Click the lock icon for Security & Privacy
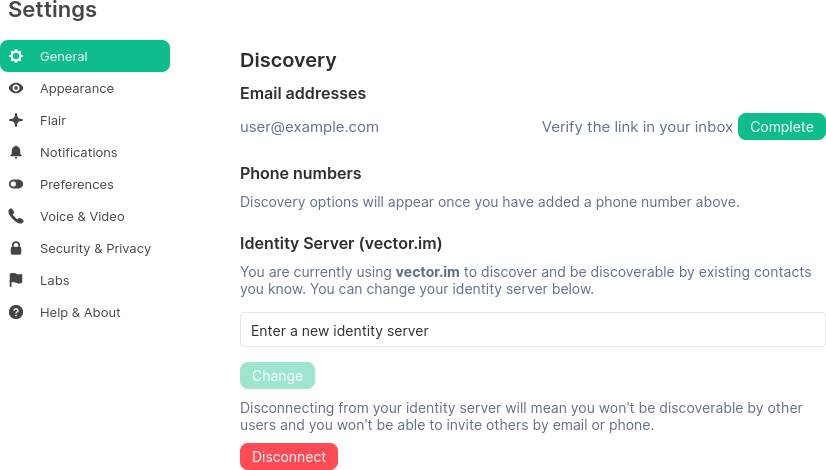 click(x=16, y=249)
